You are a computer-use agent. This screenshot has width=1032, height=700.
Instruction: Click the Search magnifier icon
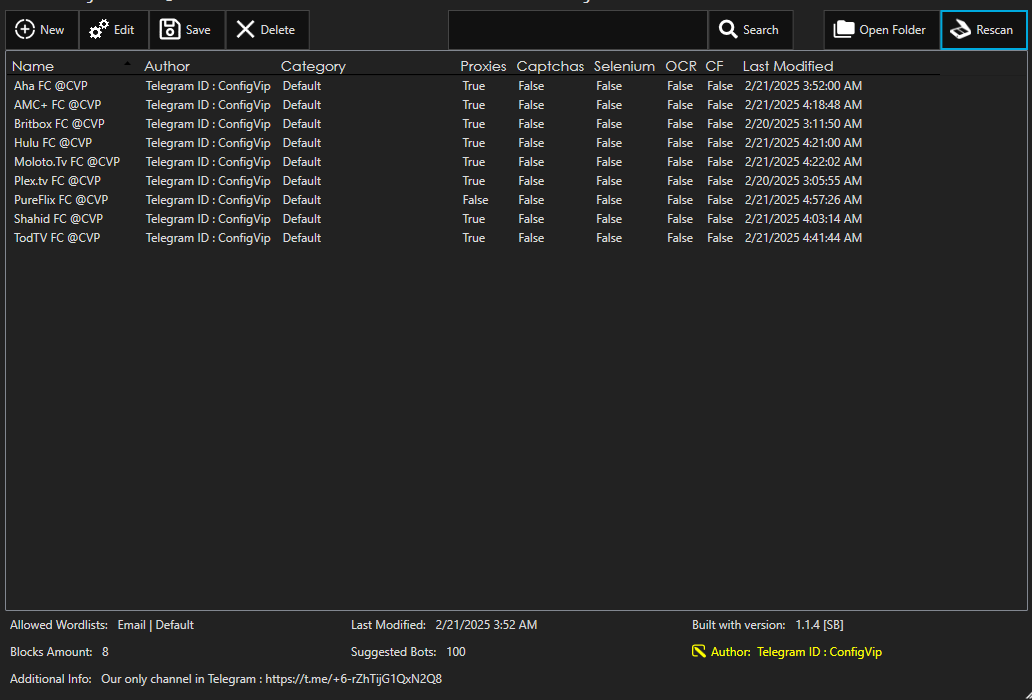(x=729, y=30)
